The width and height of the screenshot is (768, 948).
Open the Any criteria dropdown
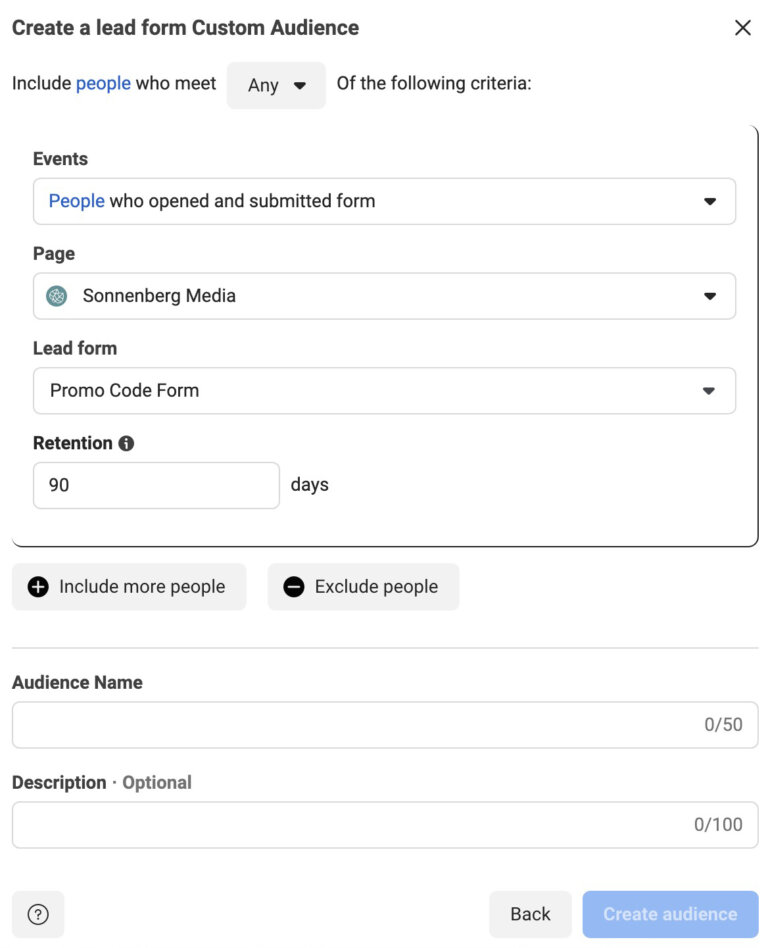coord(276,85)
